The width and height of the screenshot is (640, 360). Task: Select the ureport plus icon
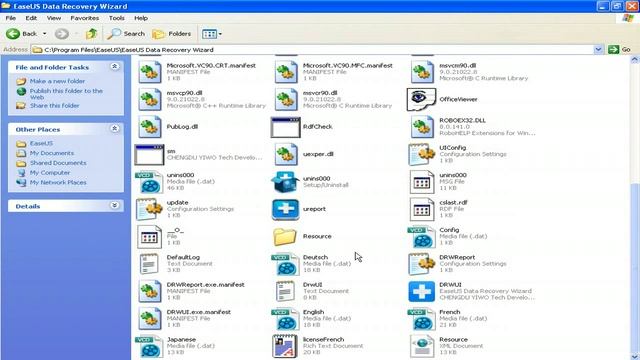coord(285,209)
